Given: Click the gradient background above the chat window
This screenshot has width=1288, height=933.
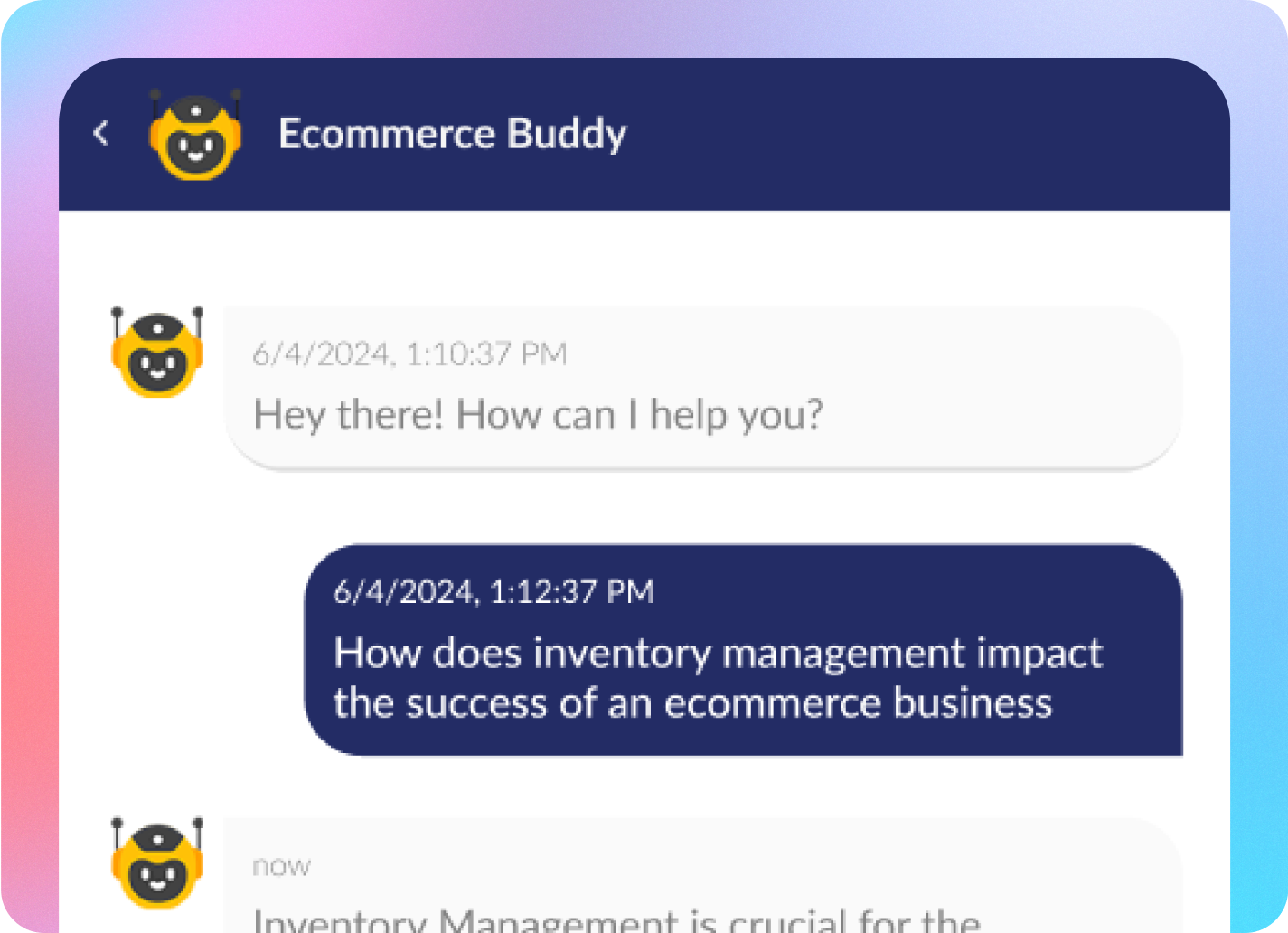Looking at the screenshot, I should click(x=644, y=27).
